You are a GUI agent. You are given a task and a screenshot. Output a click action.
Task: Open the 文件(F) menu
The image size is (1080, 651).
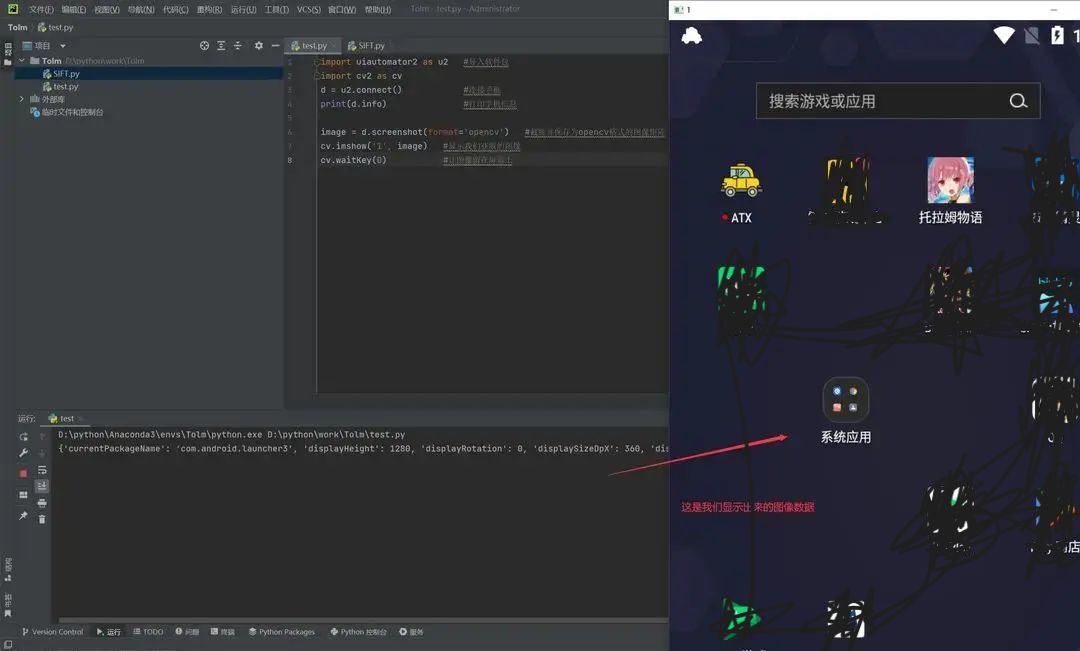click(41, 10)
